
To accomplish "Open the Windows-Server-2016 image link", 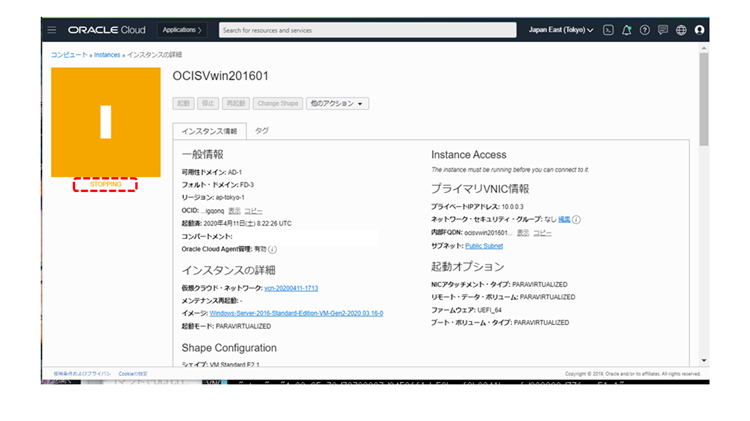I will [297, 313].
